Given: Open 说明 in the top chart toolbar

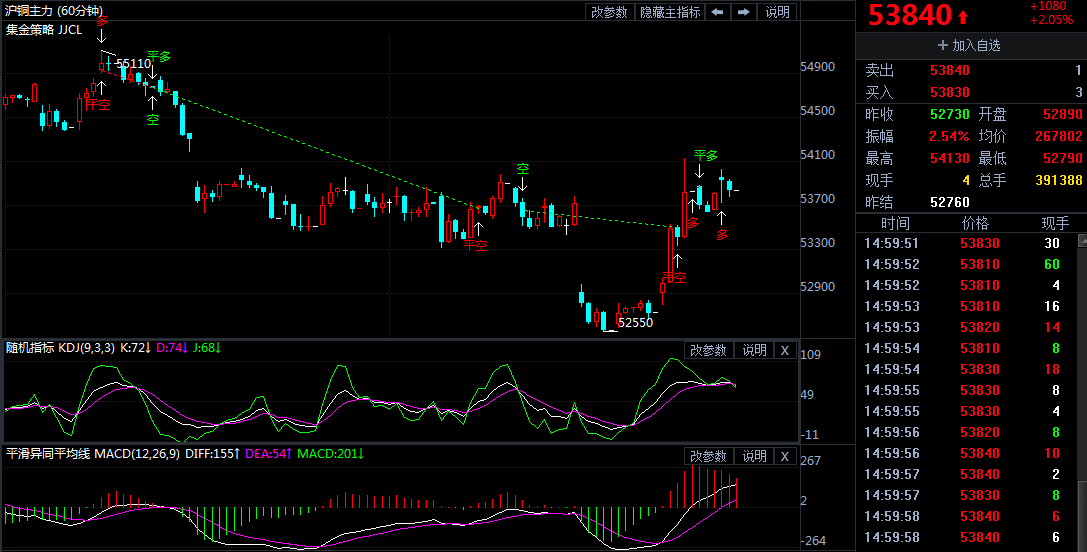Looking at the screenshot, I should (x=777, y=12).
